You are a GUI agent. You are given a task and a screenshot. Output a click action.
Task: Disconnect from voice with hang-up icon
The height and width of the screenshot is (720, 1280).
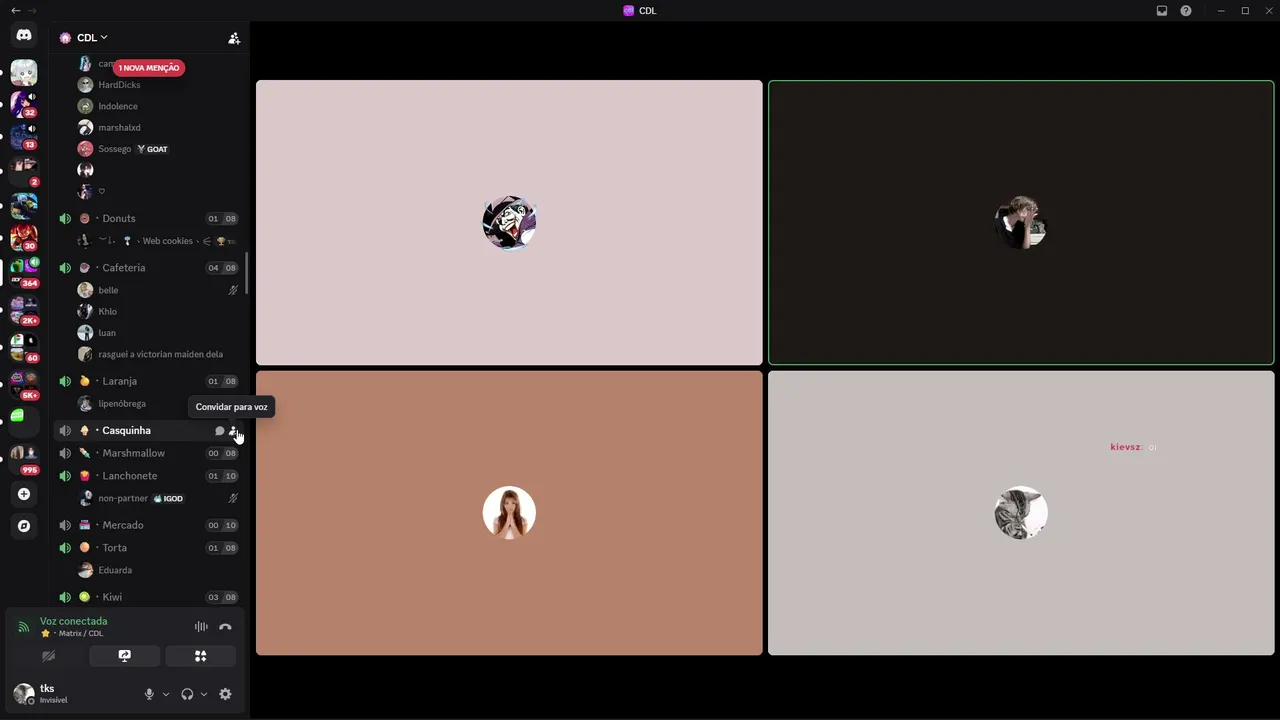[x=225, y=627]
